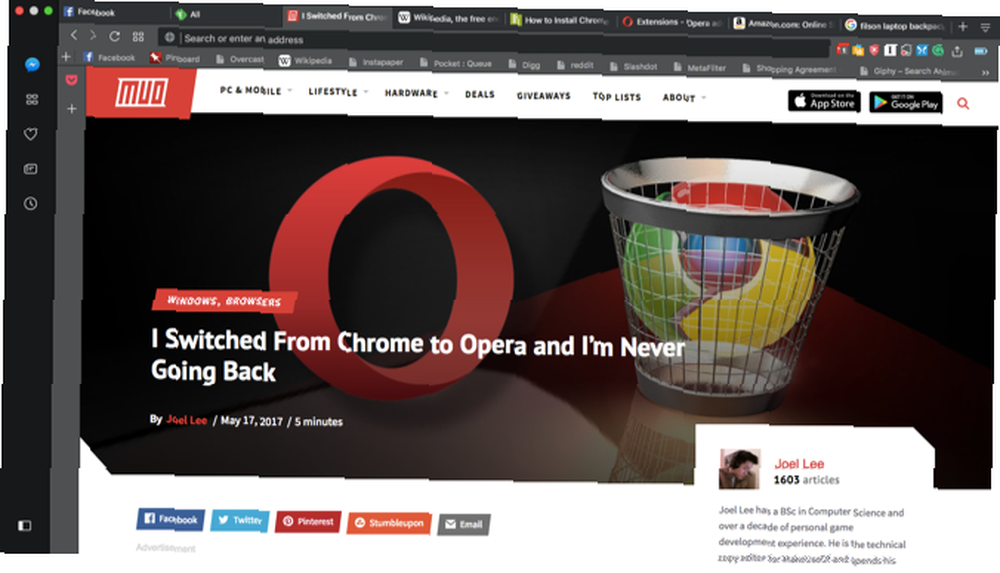Open Overcast bookmark

[240, 59]
